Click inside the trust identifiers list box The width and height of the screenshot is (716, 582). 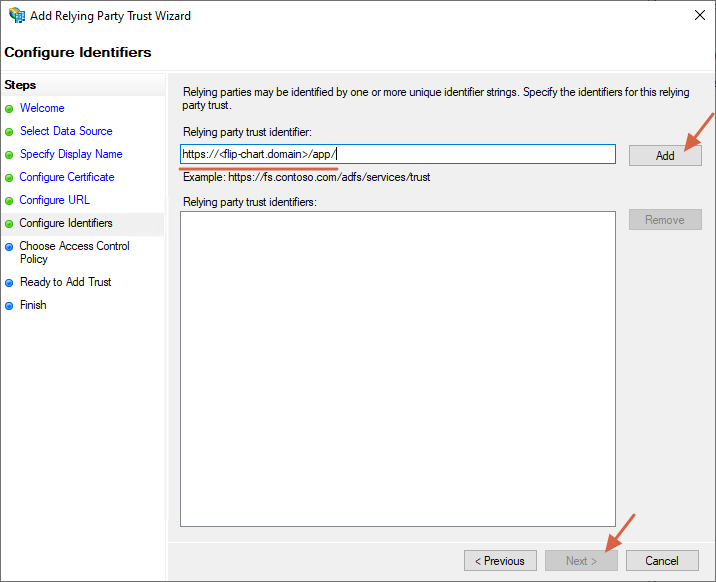pyautogui.click(x=398, y=369)
